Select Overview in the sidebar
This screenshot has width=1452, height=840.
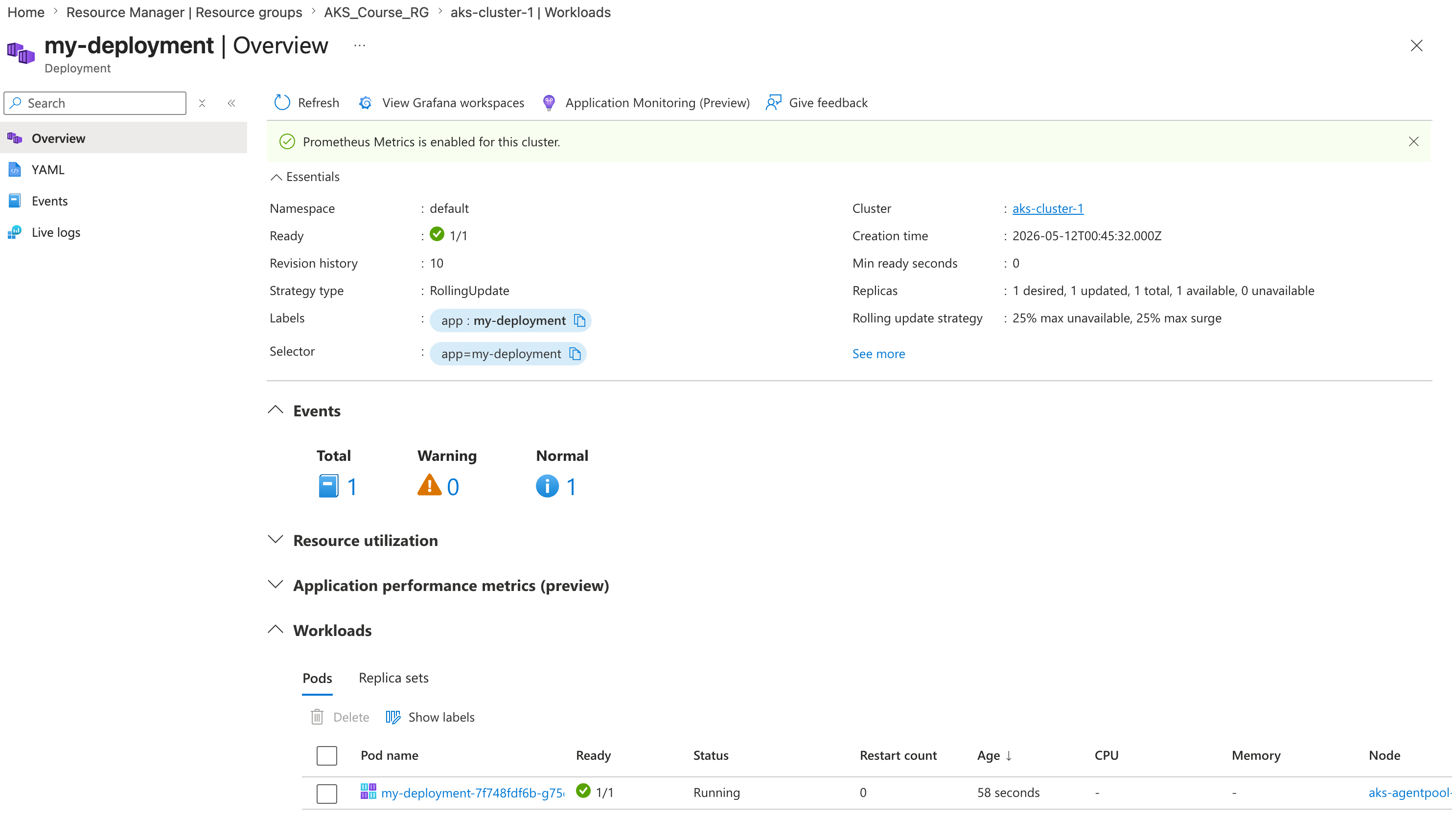[x=123, y=138]
